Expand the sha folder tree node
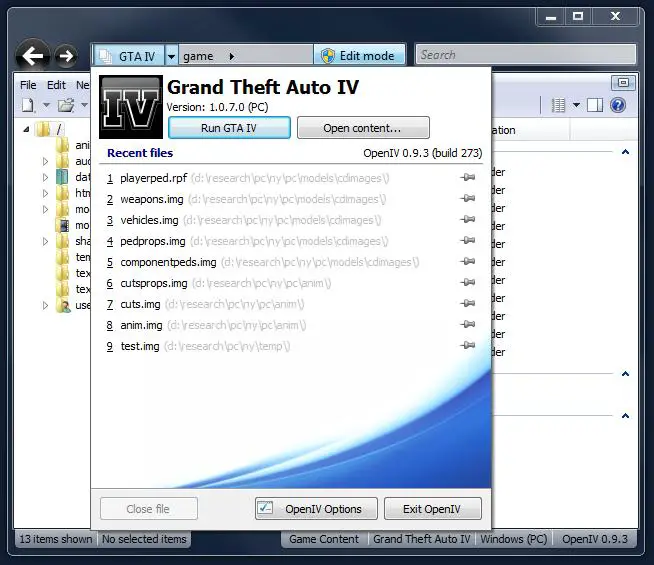 pos(45,241)
